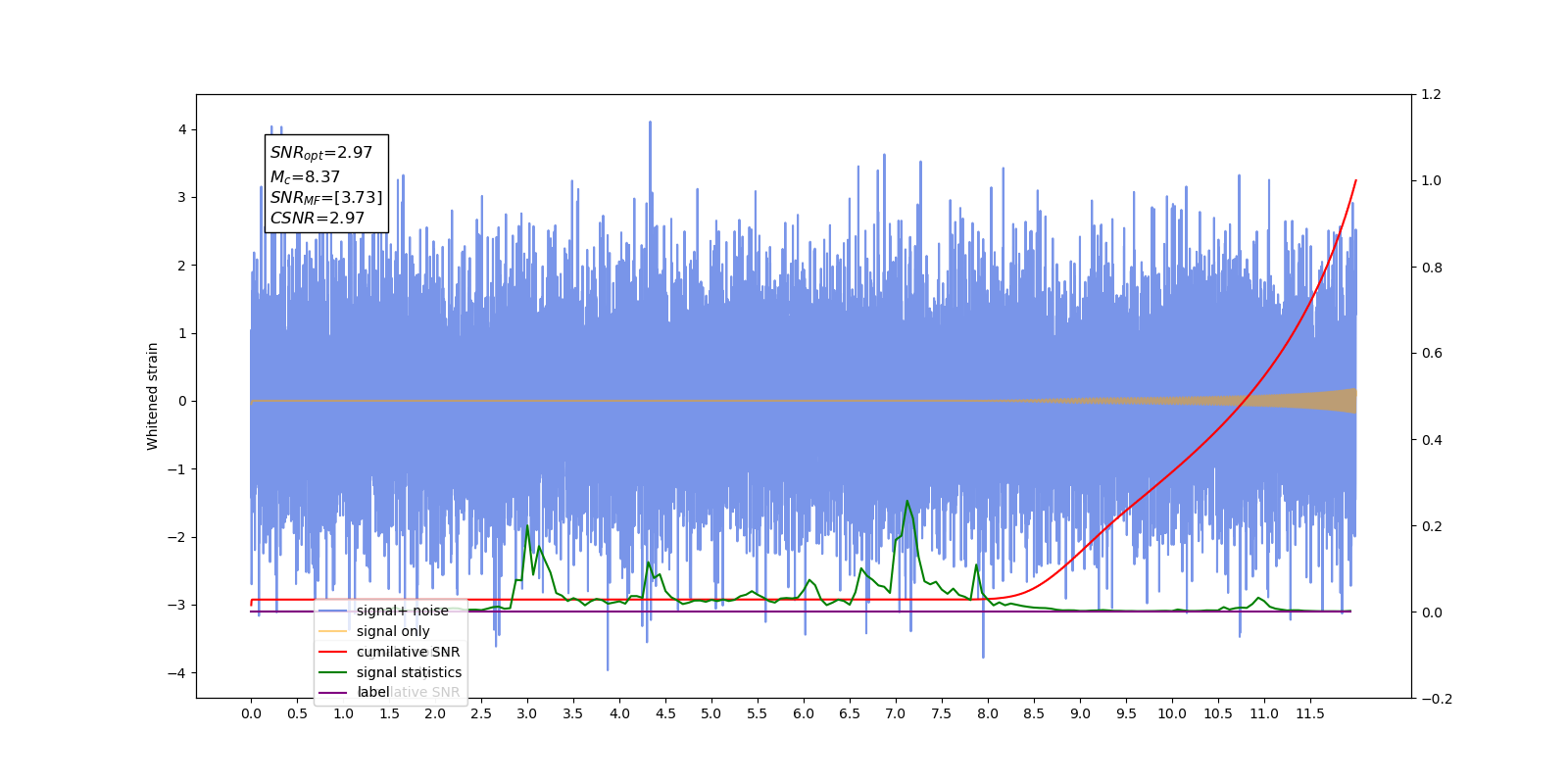
Task: Click the SNRopt=2.97 annotation line
Action: [x=321, y=154]
